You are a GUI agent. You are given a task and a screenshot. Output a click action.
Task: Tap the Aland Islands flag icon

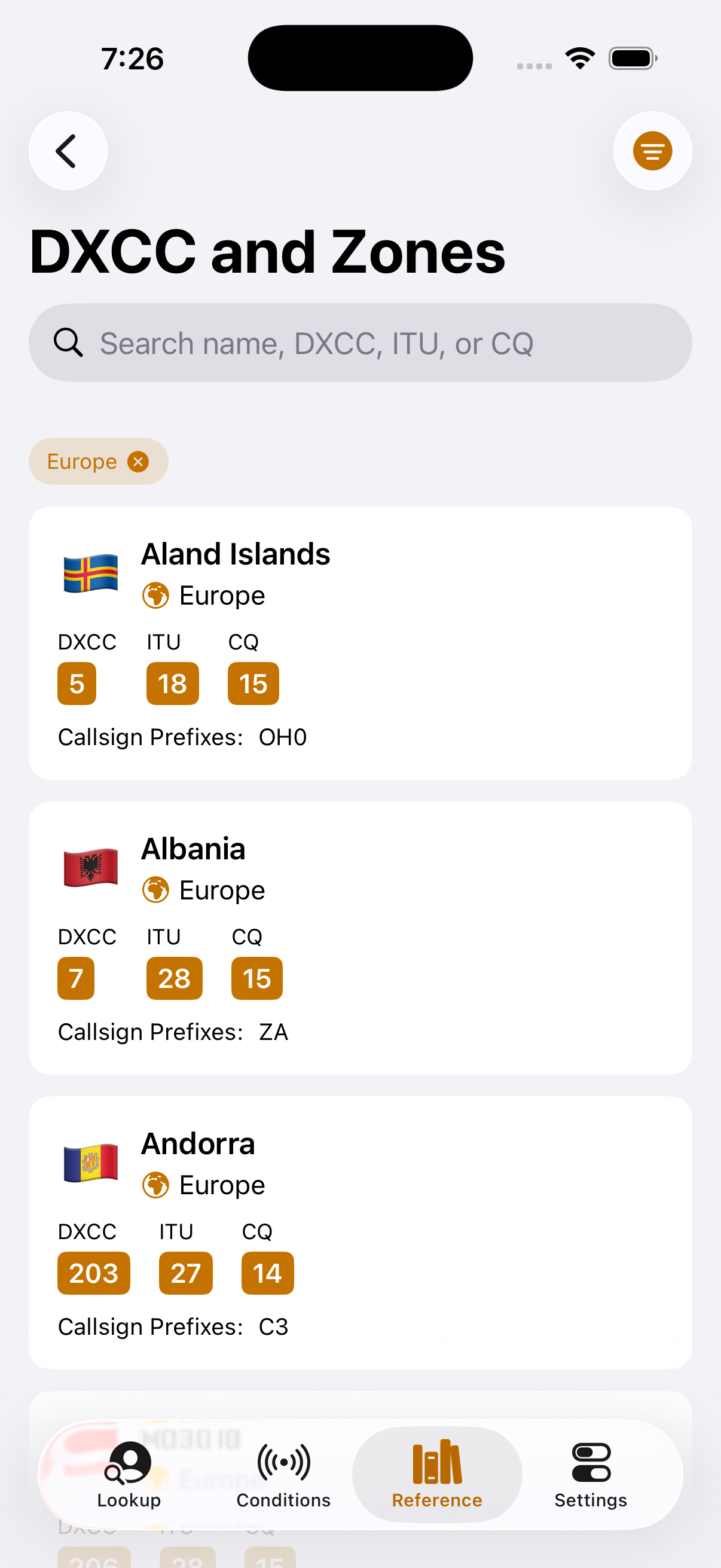tap(91, 573)
